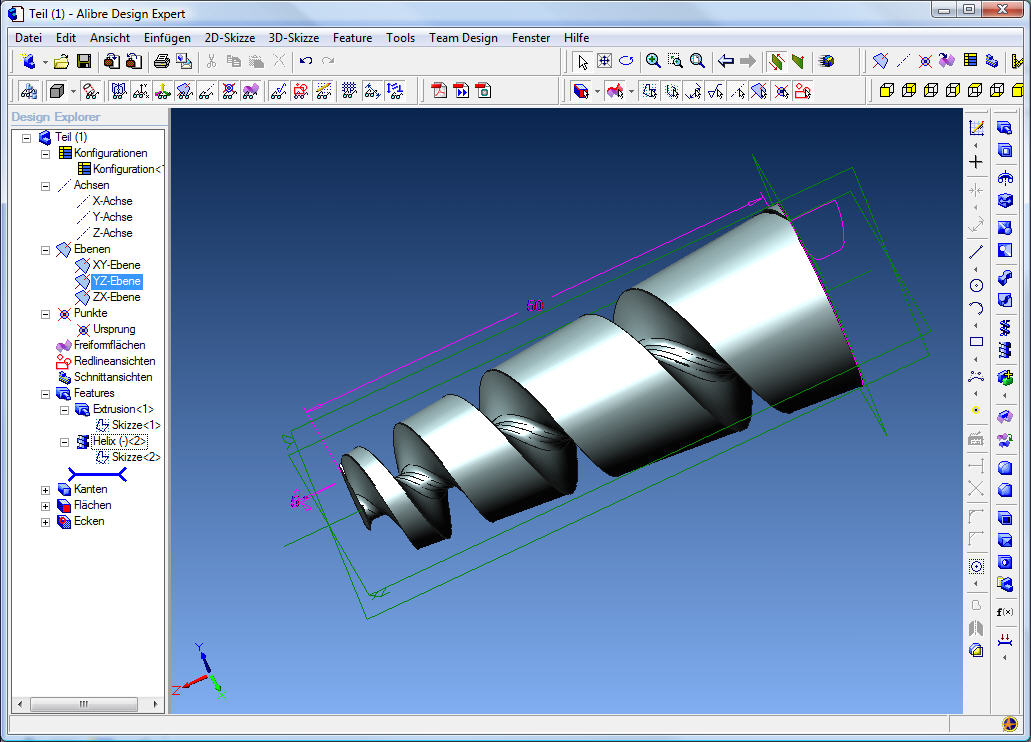Expand the Ecken tree node
Viewport: 1031px width, 742px height.
coord(45,522)
